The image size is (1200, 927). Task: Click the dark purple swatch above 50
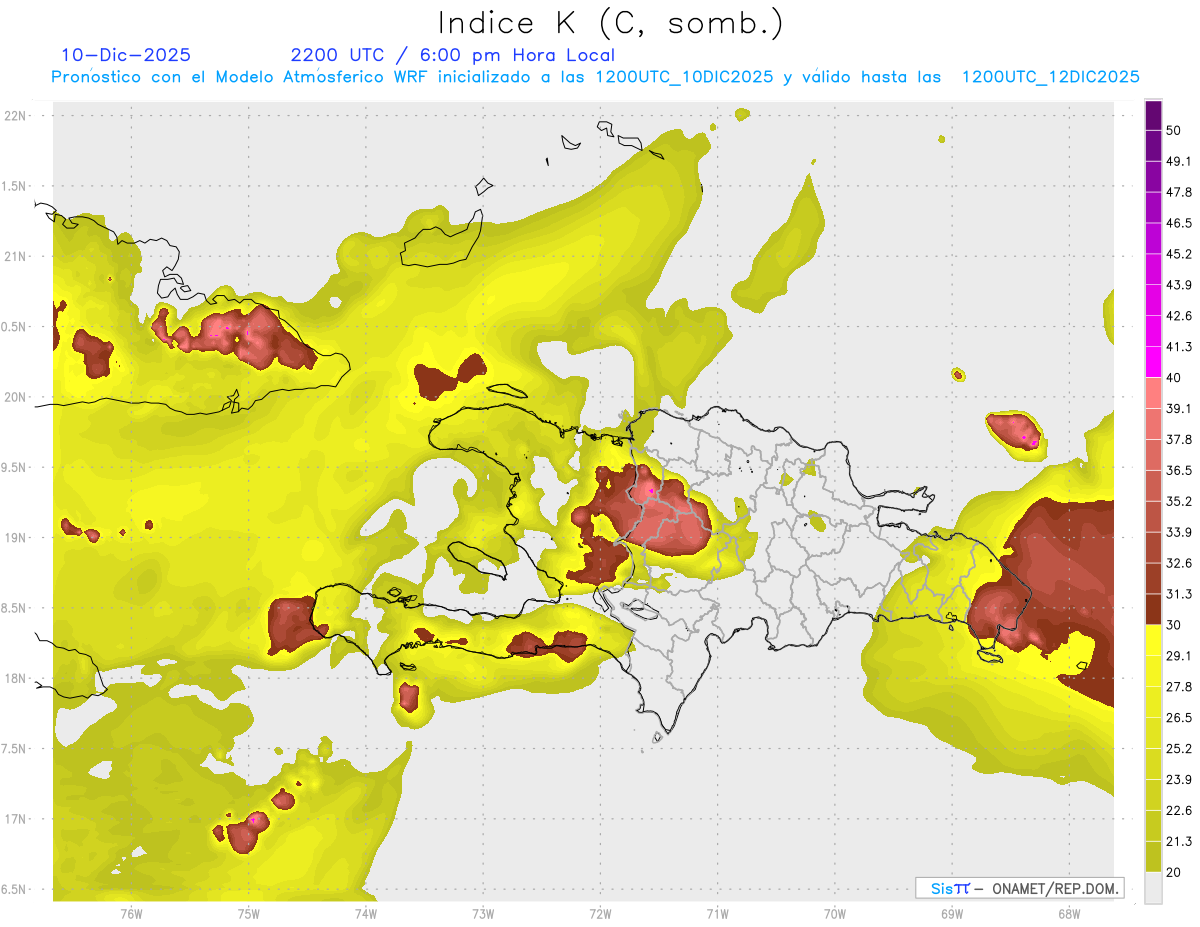tap(1153, 115)
